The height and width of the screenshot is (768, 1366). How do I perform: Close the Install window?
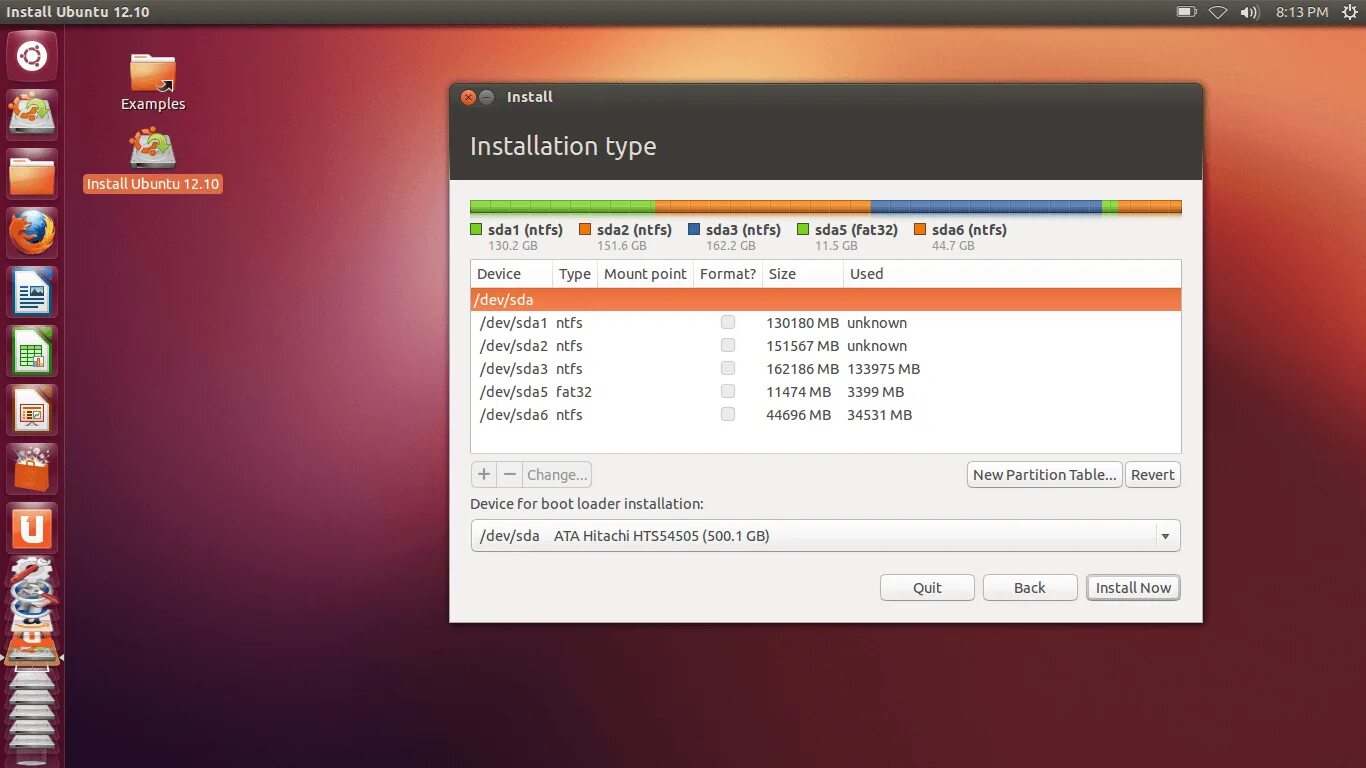(x=468, y=97)
